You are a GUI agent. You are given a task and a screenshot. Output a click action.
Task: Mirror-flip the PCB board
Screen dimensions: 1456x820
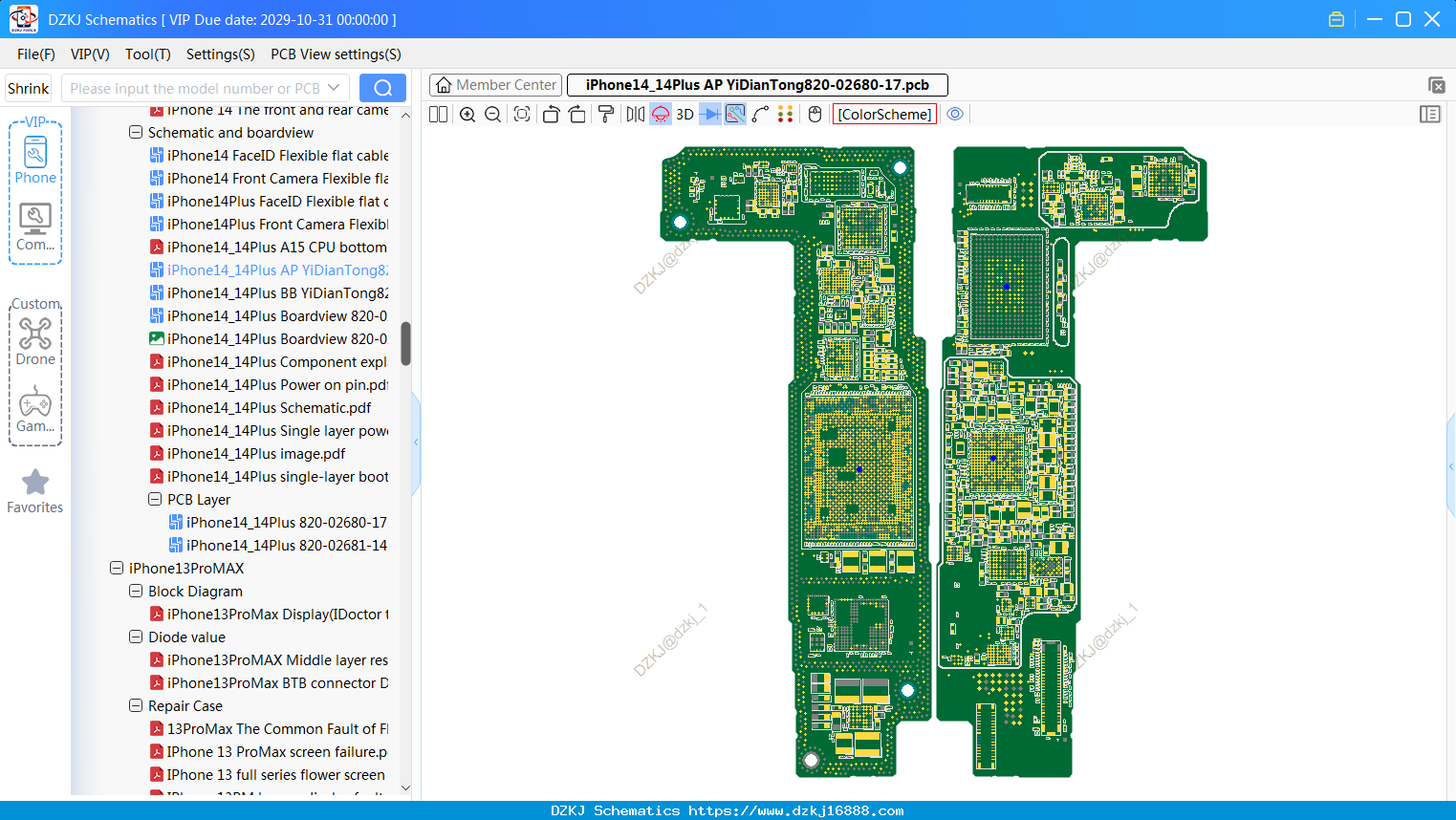click(636, 115)
